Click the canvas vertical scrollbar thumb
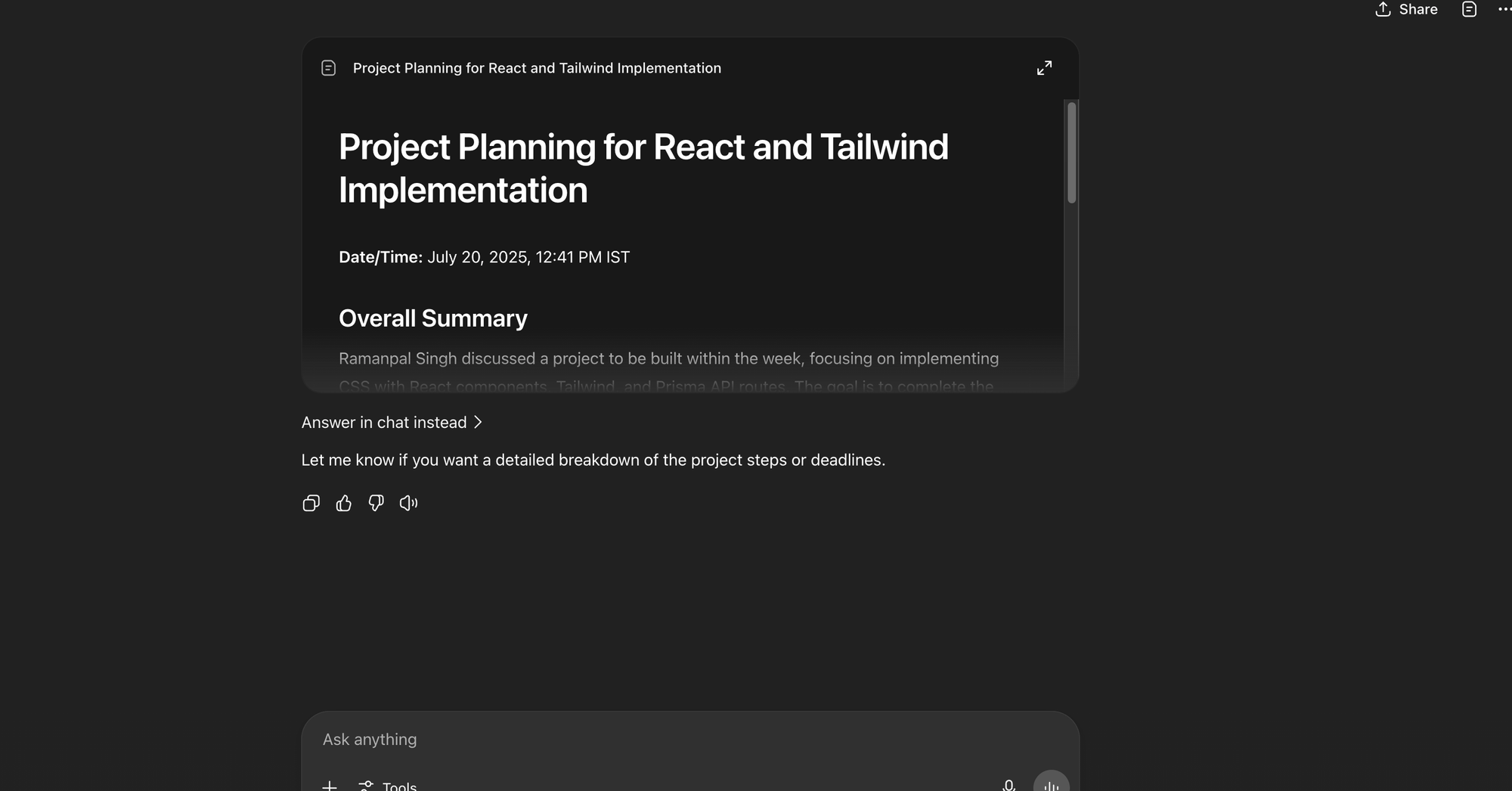The image size is (1512, 791). pyautogui.click(x=1071, y=152)
